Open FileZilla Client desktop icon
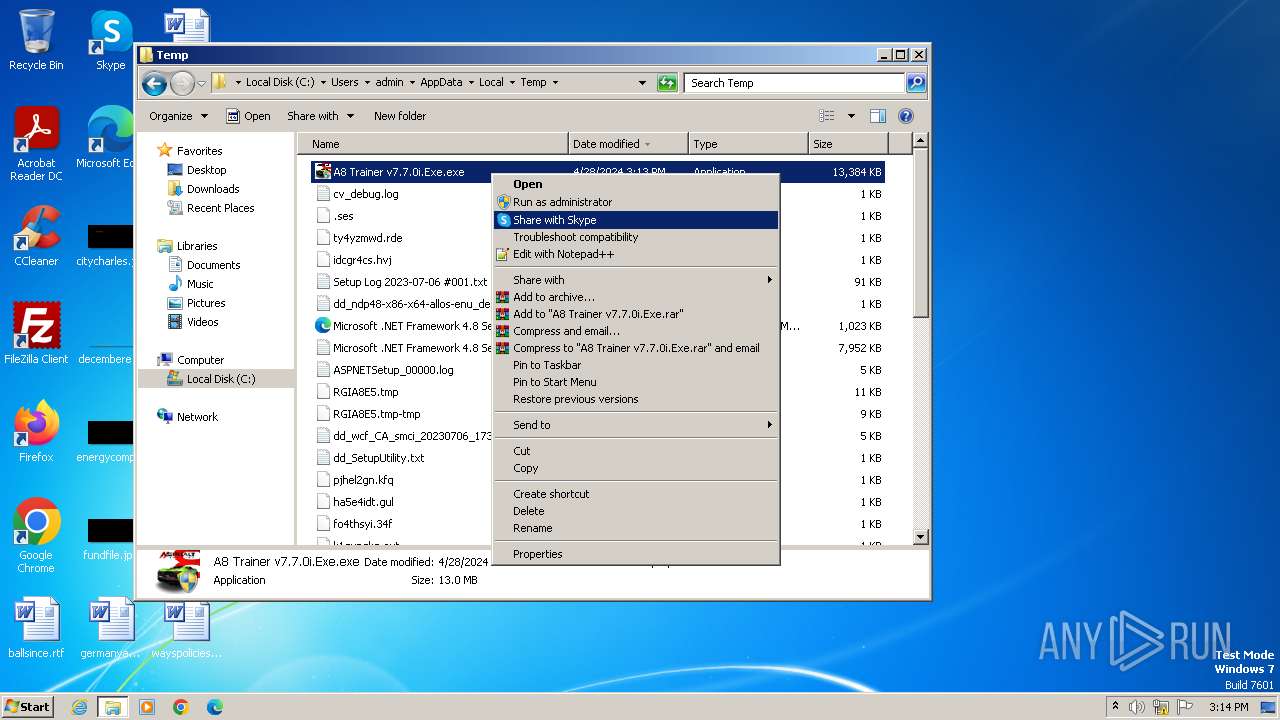 (x=36, y=333)
